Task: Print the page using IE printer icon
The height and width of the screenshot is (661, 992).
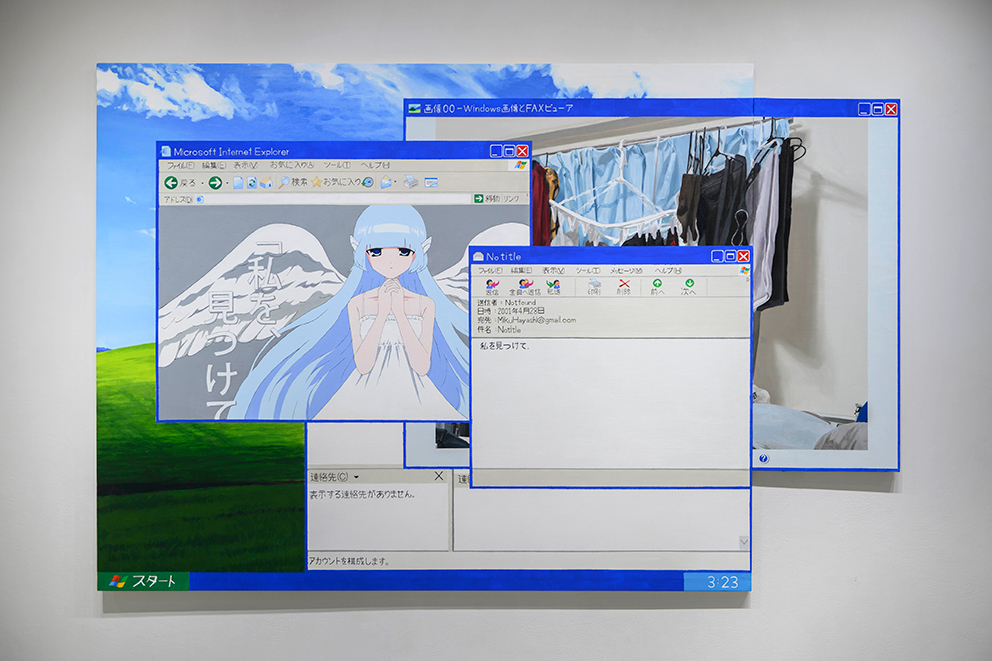Action: (411, 182)
